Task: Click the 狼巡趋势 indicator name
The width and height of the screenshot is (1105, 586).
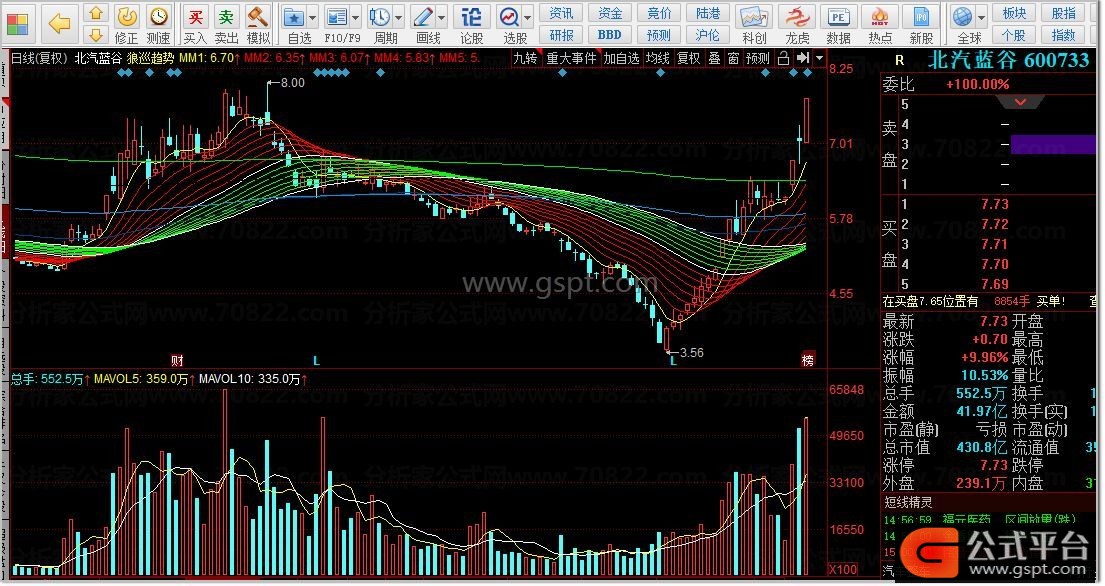Action: [150, 58]
